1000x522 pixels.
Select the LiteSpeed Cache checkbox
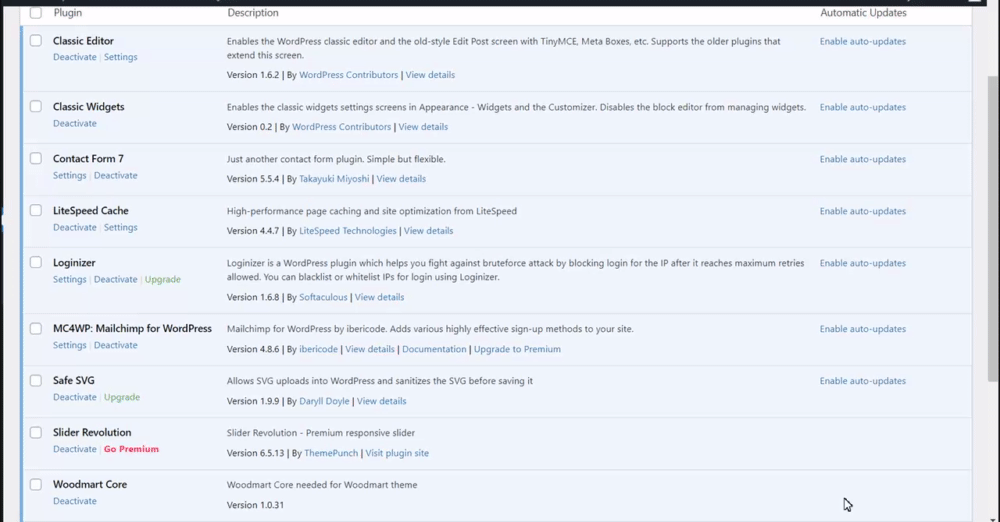36,211
